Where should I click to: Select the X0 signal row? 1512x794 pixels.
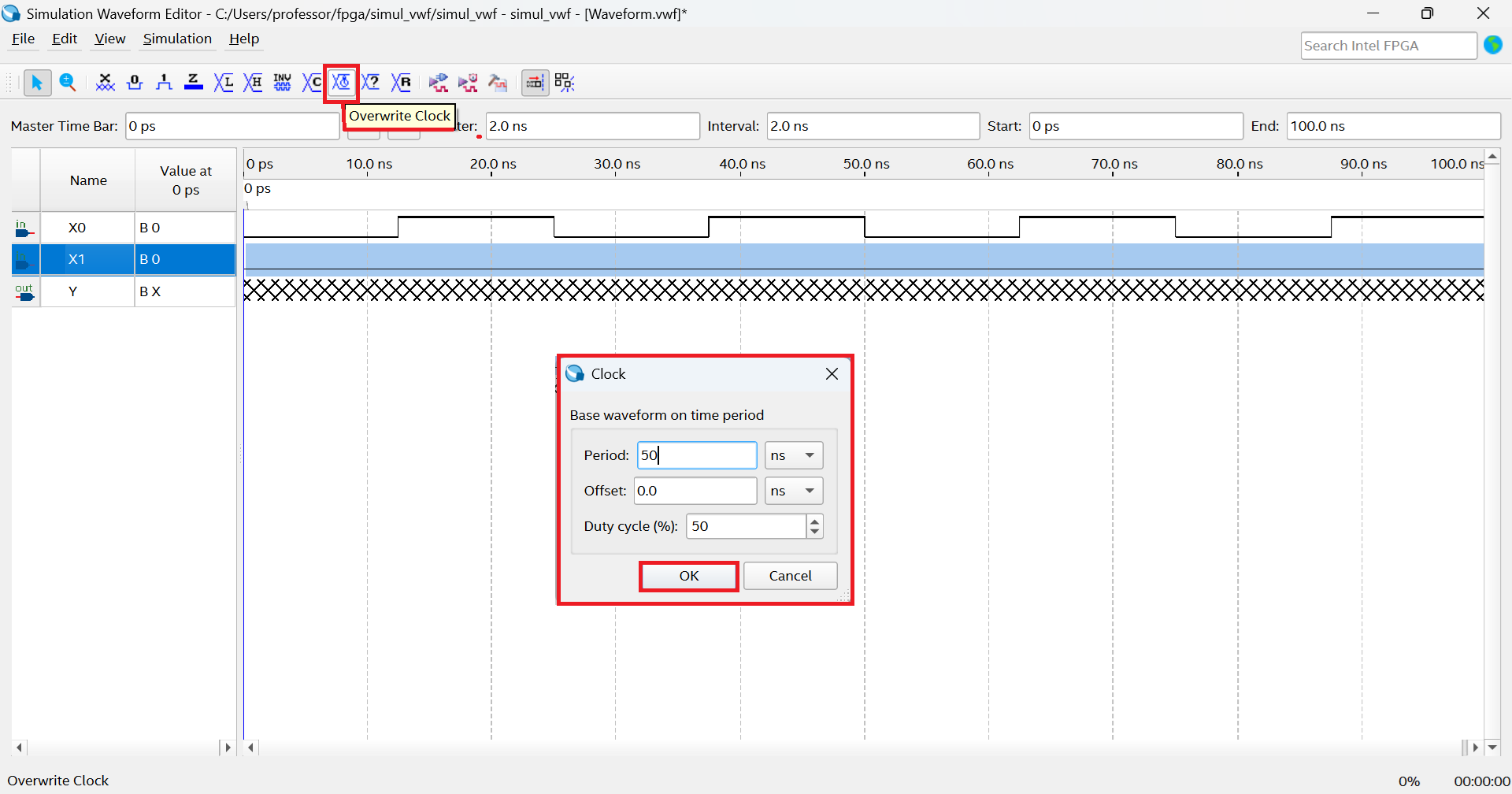[77, 228]
